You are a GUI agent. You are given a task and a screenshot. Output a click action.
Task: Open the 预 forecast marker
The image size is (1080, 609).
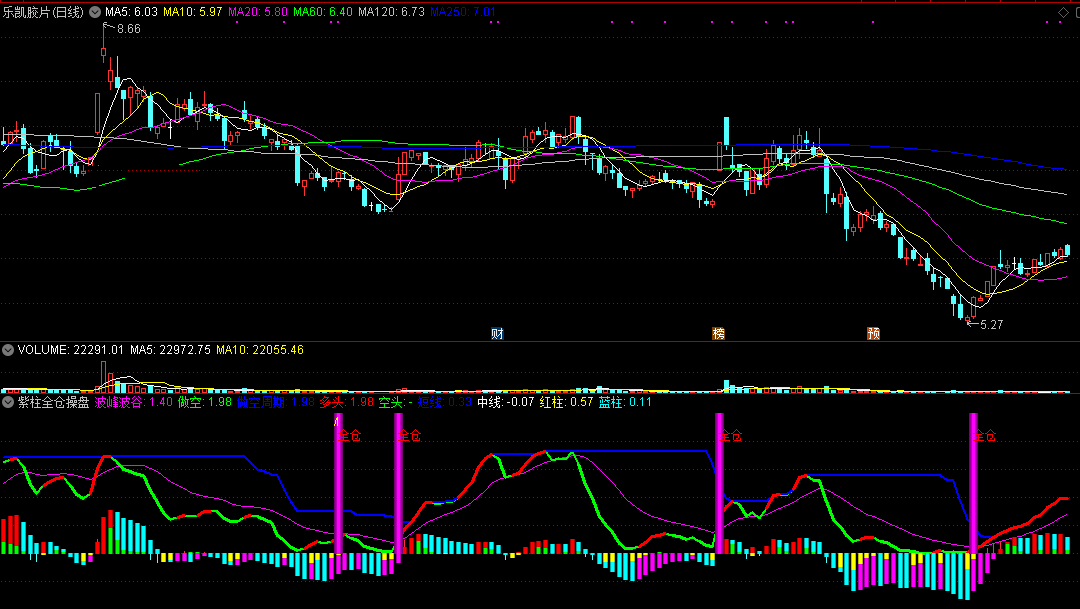point(873,333)
